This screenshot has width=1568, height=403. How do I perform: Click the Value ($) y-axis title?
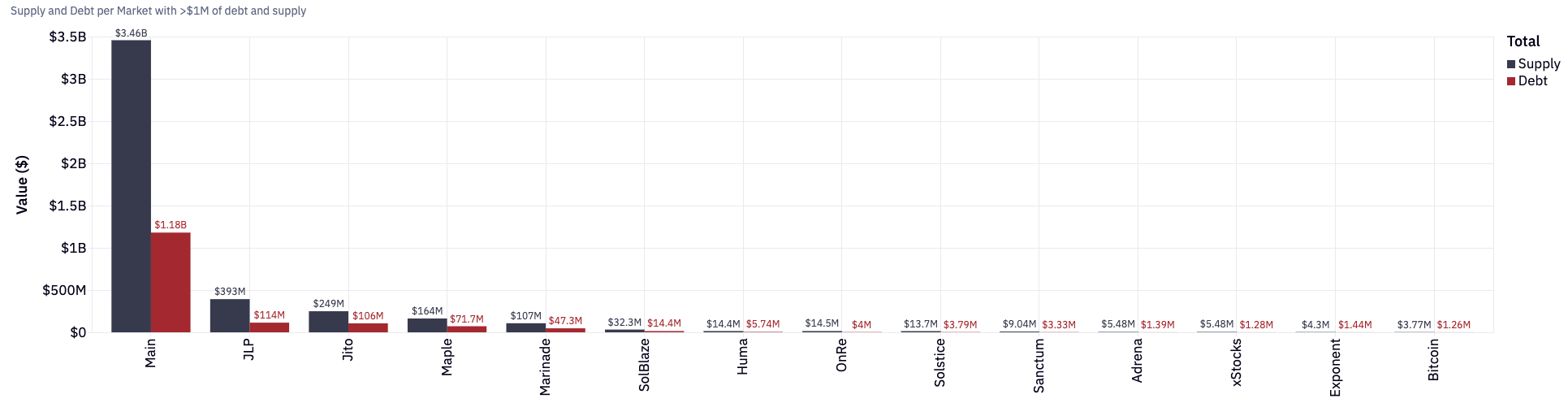point(22,184)
